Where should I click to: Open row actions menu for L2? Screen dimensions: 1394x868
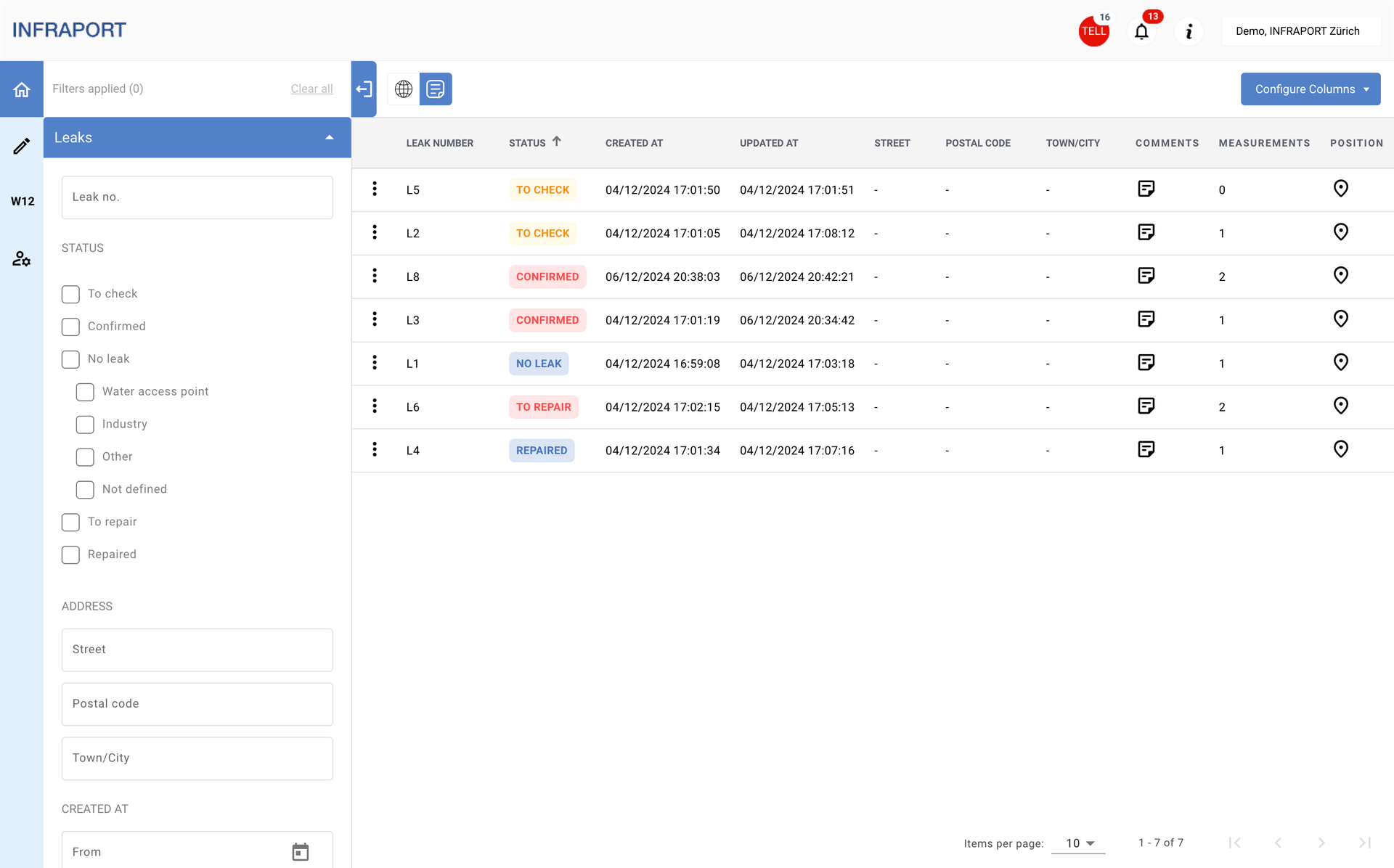pyautogui.click(x=375, y=232)
